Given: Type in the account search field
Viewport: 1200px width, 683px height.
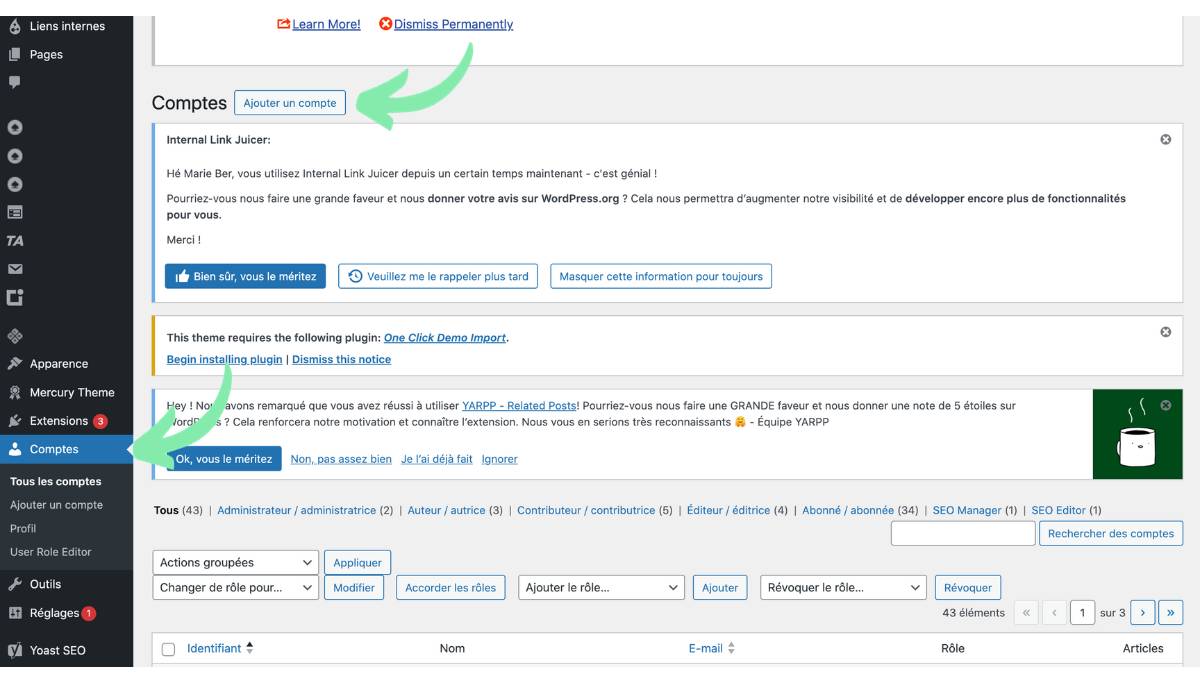Looking at the screenshot, I should 963,533.
